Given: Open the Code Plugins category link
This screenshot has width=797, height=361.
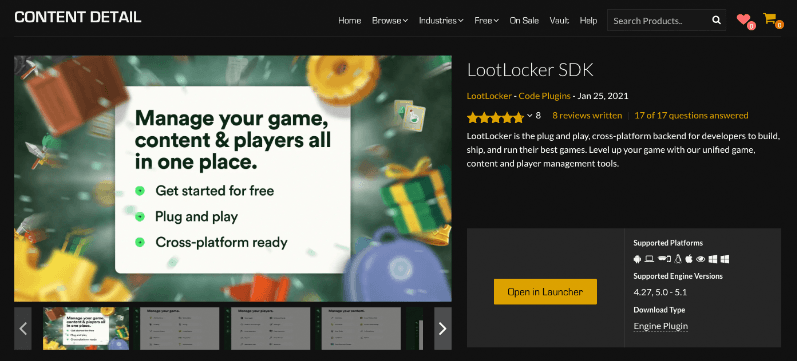Looking at the screenshot, I should point(544,96).
